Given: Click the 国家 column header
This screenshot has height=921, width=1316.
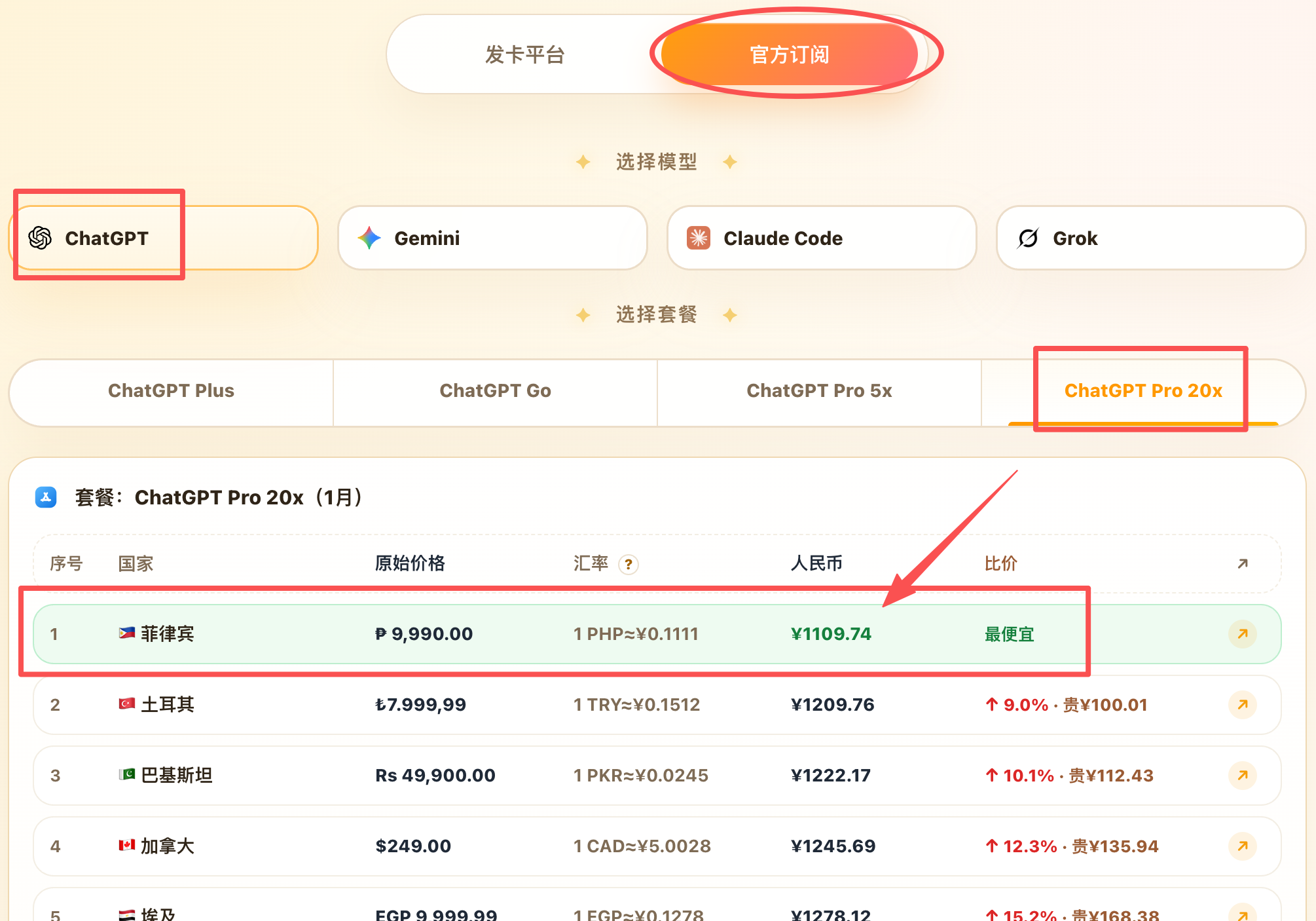Looking at the screenshot, I should coord(136,563).
